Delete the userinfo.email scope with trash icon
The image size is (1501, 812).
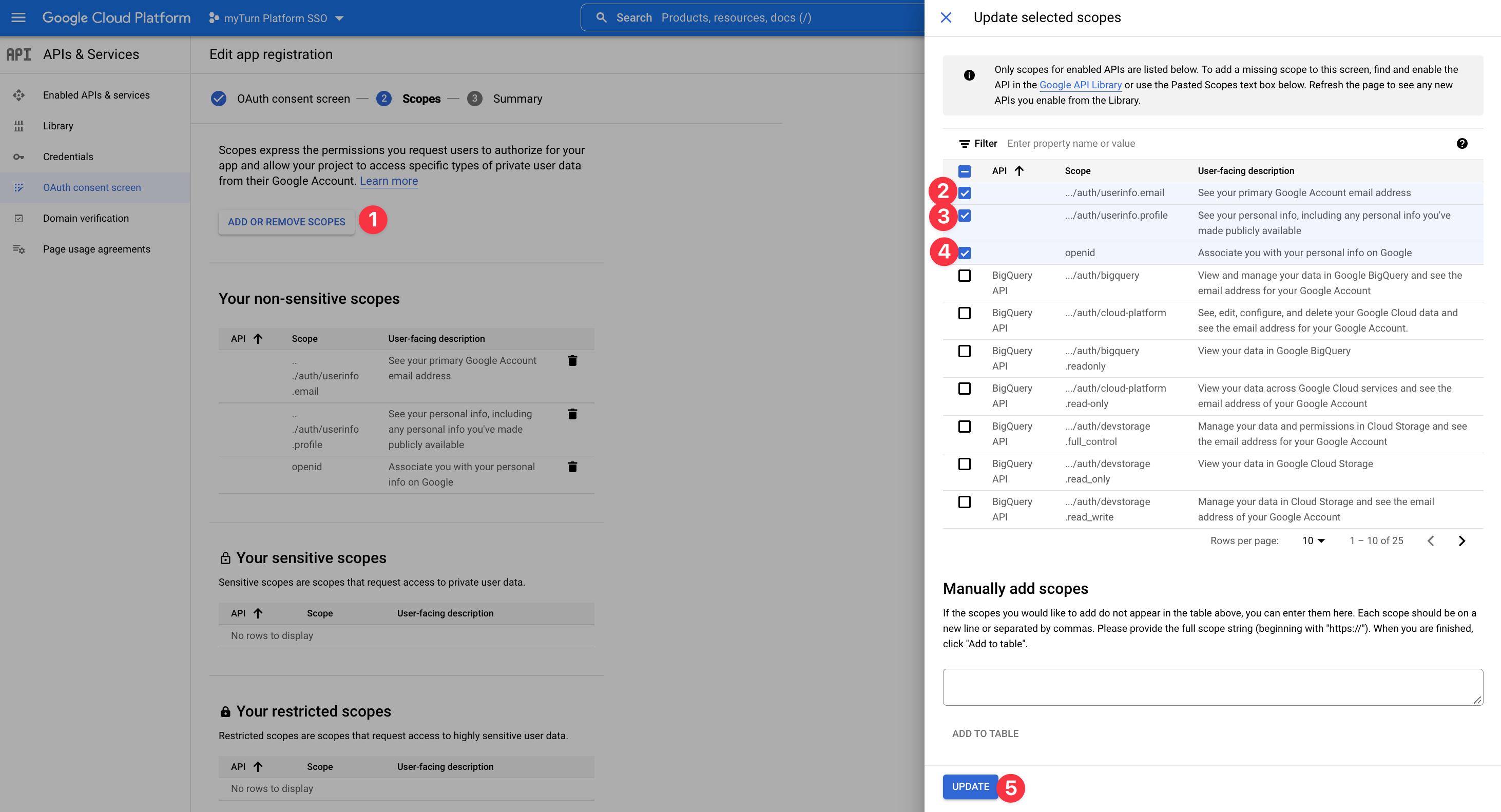572,360
